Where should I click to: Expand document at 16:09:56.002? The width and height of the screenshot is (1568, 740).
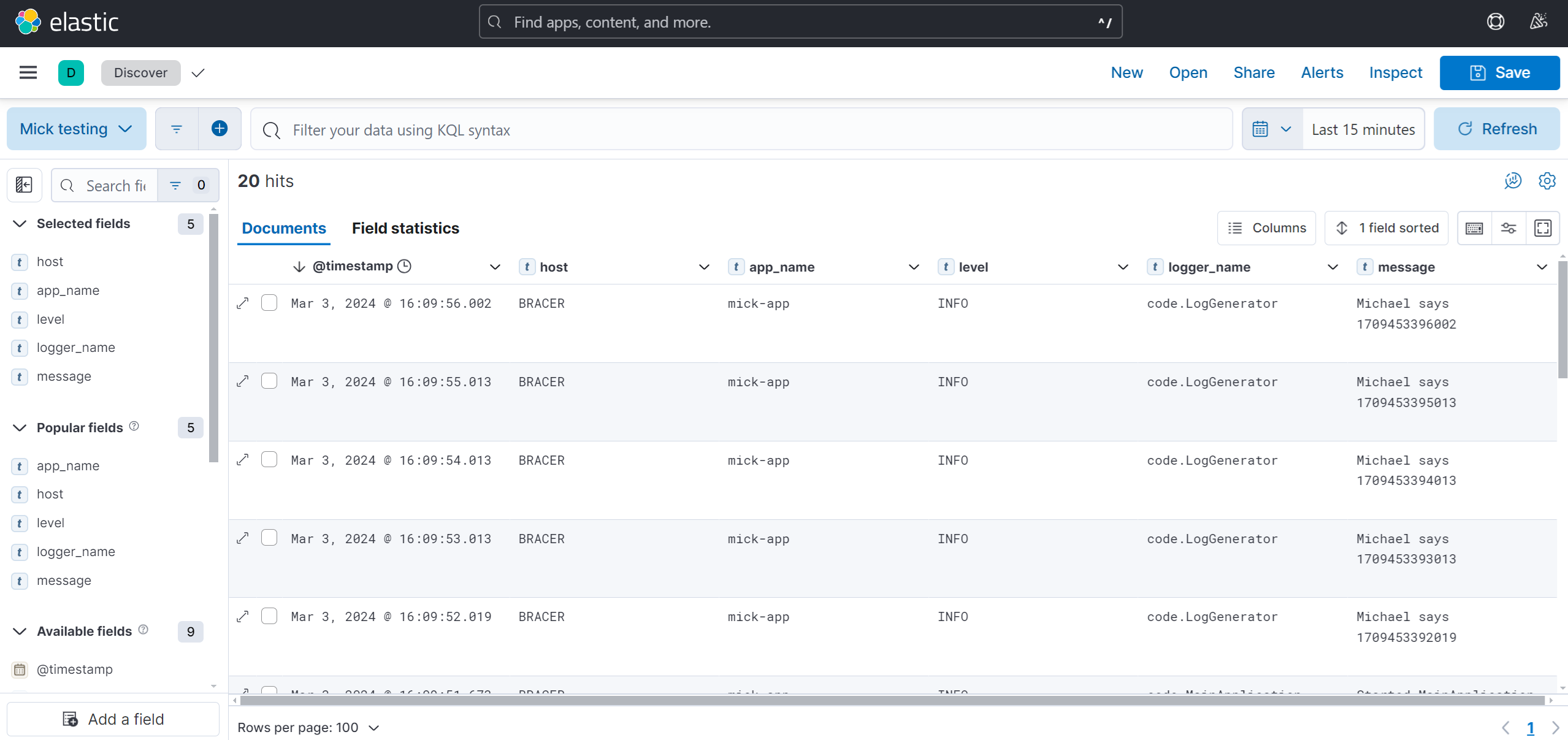tap(243, 303)
